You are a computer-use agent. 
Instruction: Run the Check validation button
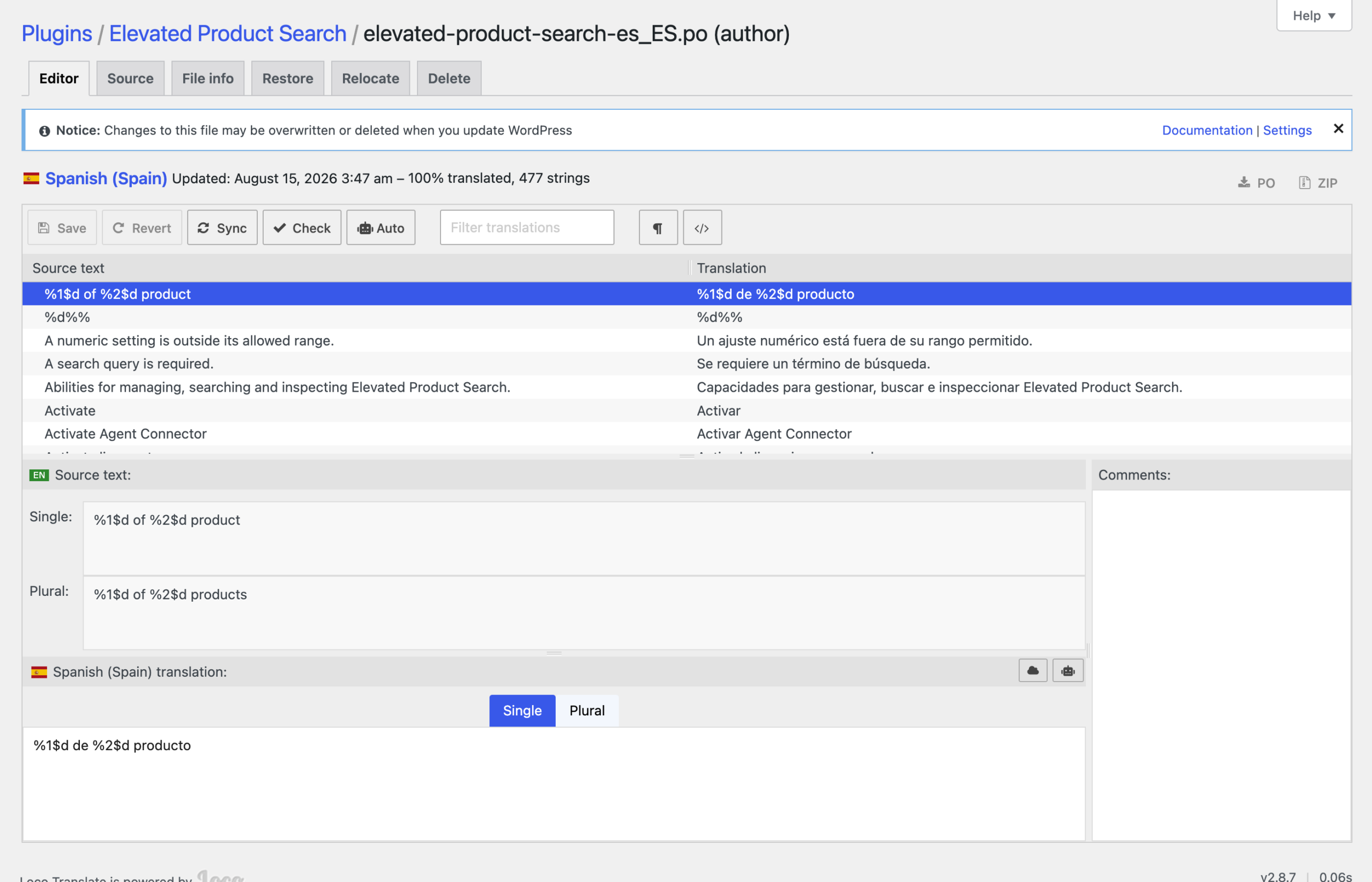[x=302, y=228]
